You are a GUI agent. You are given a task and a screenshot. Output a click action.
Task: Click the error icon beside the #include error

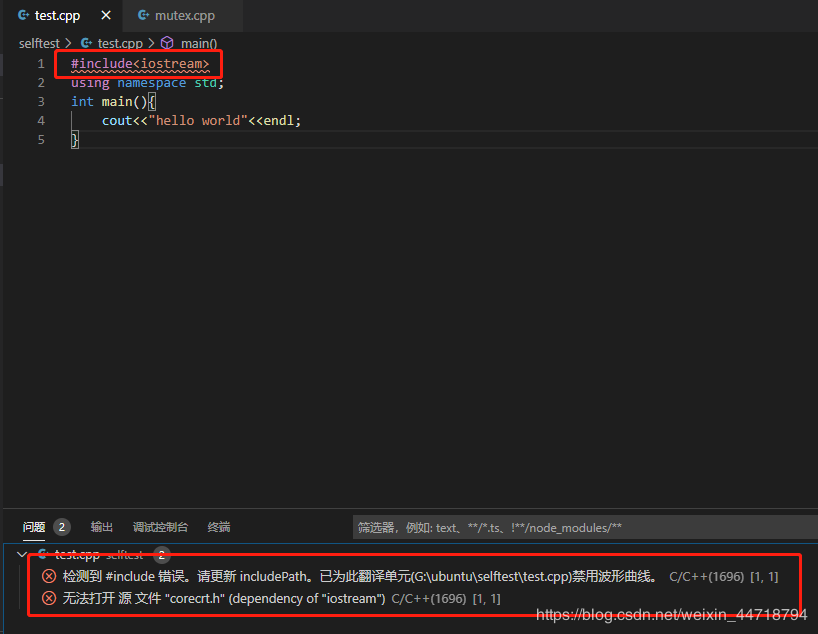pyautogui.click(x=49, y=577)
